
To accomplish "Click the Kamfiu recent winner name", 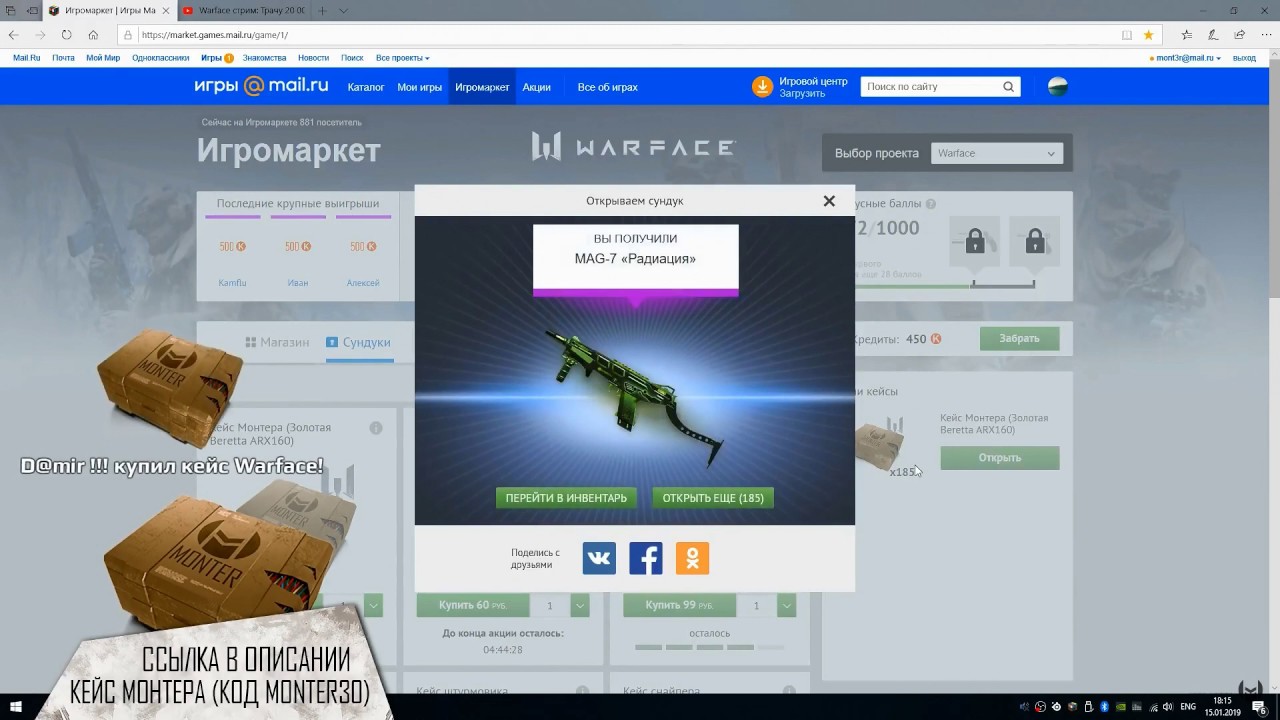I will click(232, 283).
